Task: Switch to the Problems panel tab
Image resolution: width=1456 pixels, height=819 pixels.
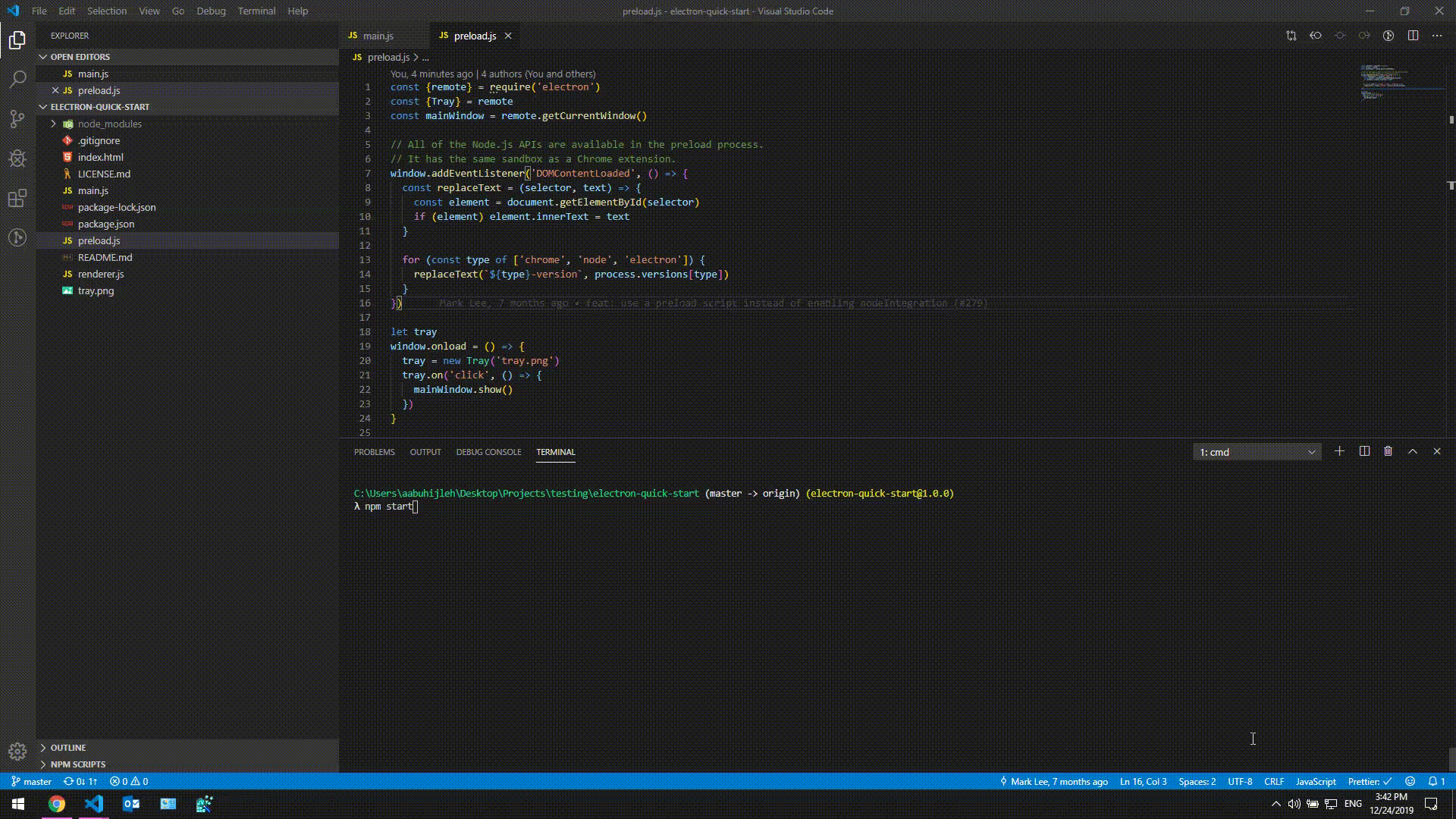Action: (374, 452)
